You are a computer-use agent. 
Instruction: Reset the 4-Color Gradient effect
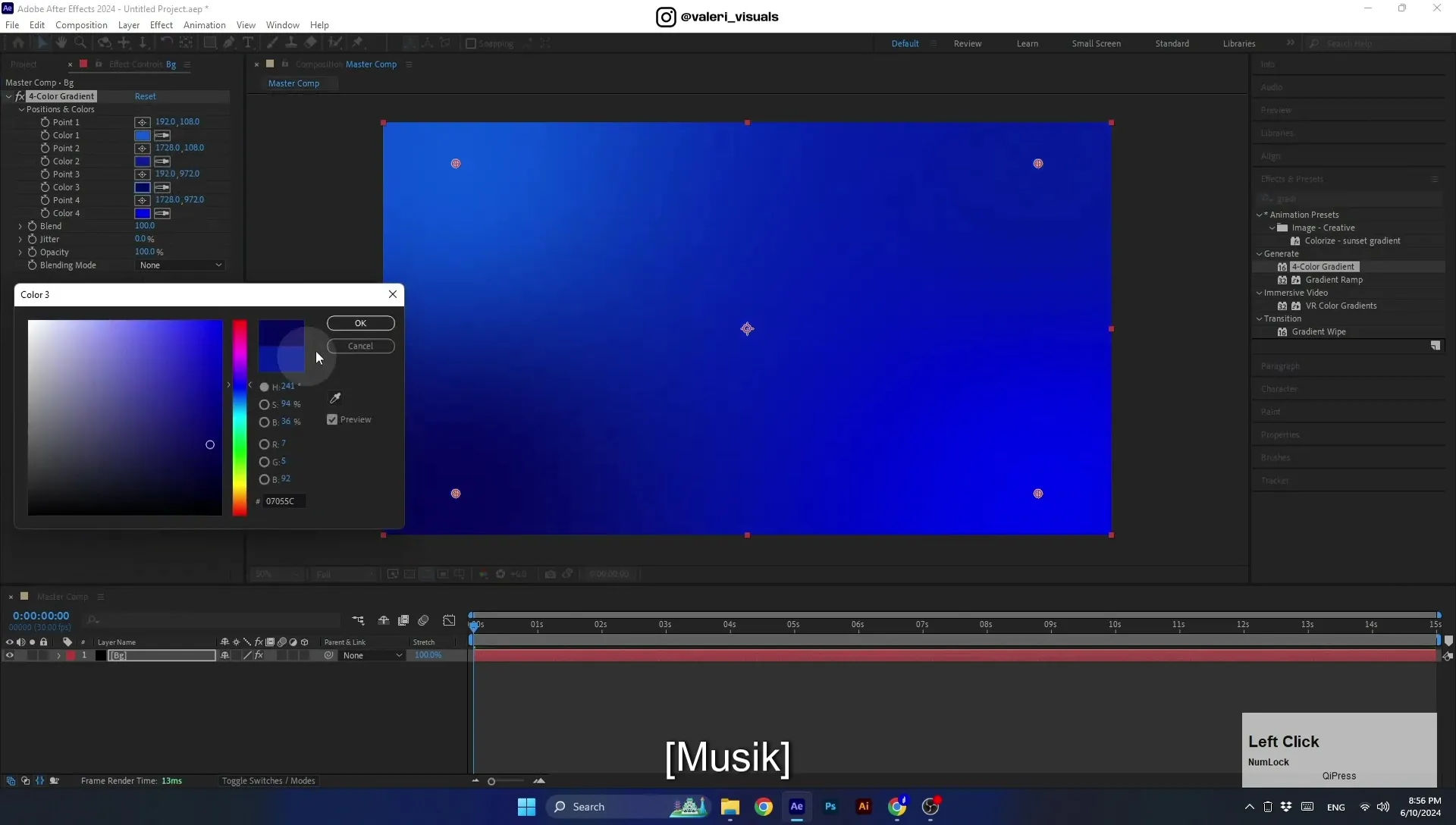point(146,96)
